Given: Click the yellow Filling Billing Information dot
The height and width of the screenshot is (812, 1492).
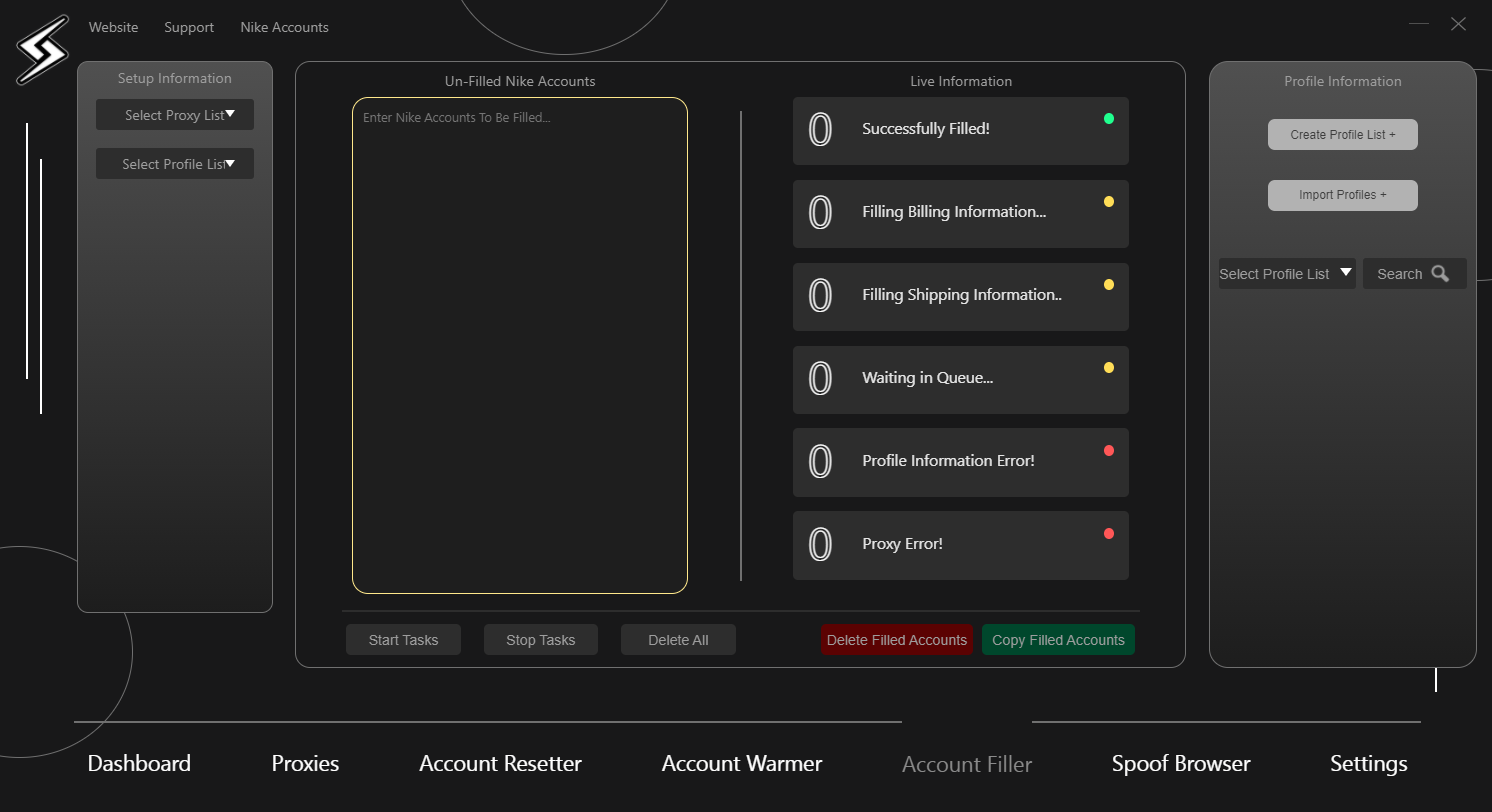Looking at the screenshot, I should click(x=1108, y=202).
